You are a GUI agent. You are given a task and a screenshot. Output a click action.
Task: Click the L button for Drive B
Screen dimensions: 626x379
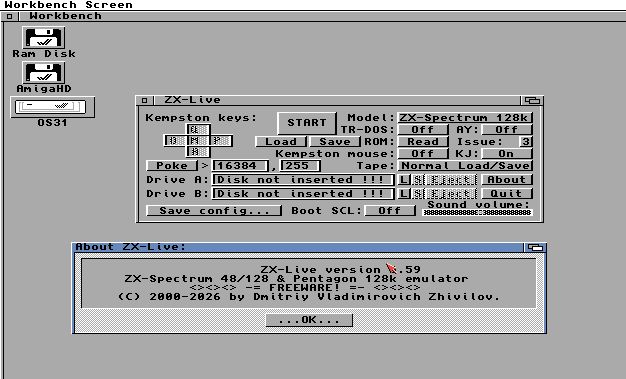404,194
